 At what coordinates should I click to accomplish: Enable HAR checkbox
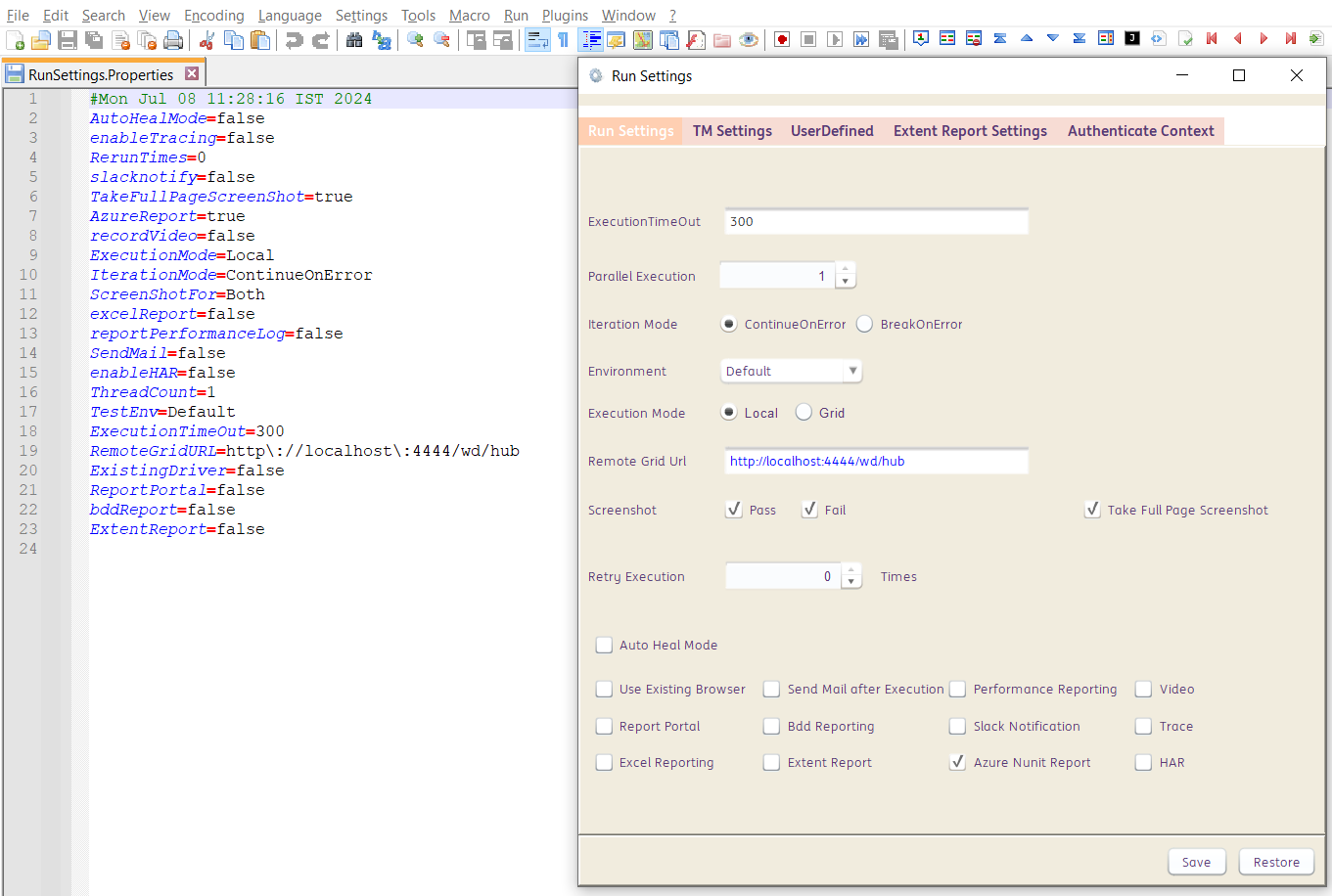tap(1143, 762)
